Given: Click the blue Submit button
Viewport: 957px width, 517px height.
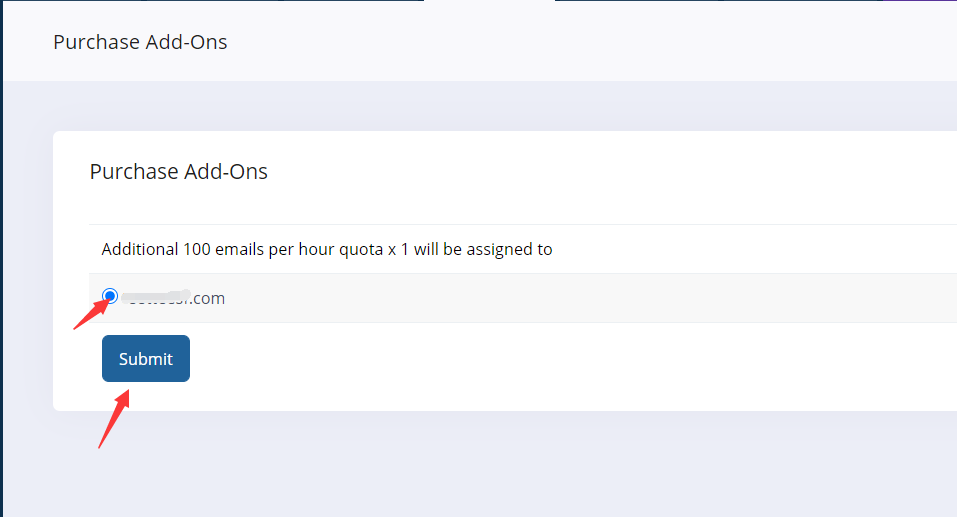Looking at the screenshot, I should pyautogui.click(x=146, y=359).
